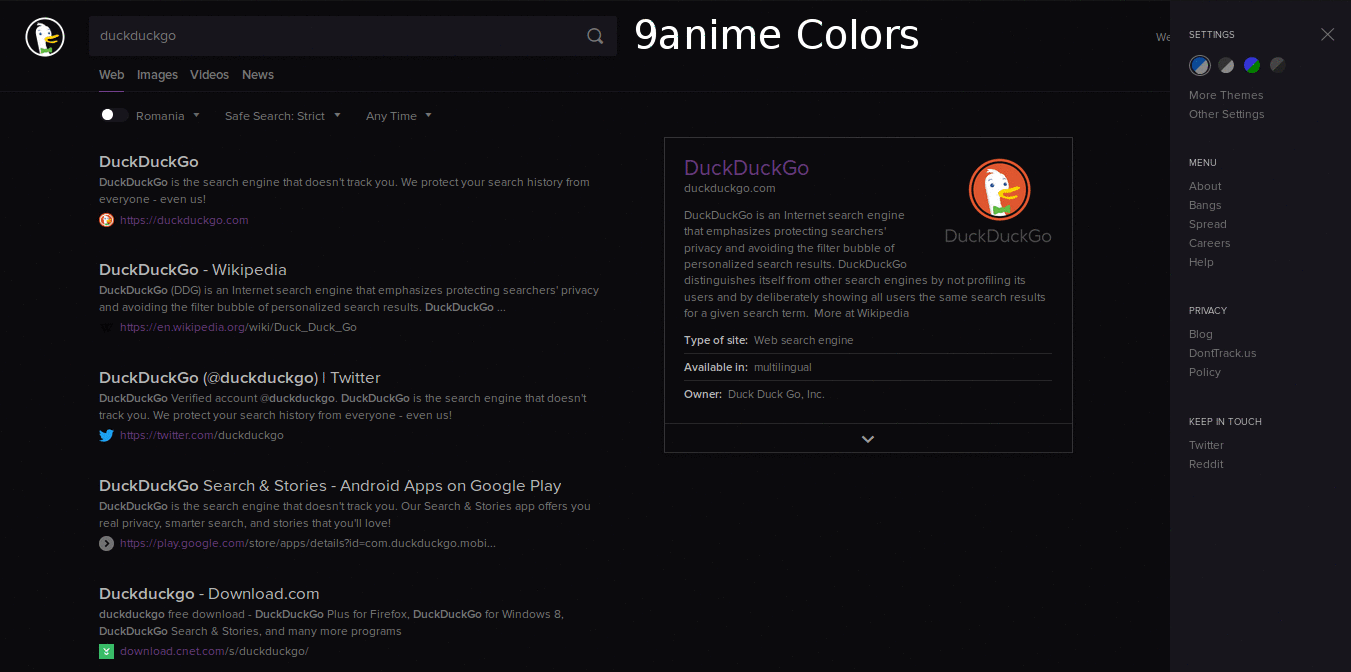This screenshot has width=1351, height=672.
Task: Click the https://duckduckgo.com result URL
Action: click(184, 220)
